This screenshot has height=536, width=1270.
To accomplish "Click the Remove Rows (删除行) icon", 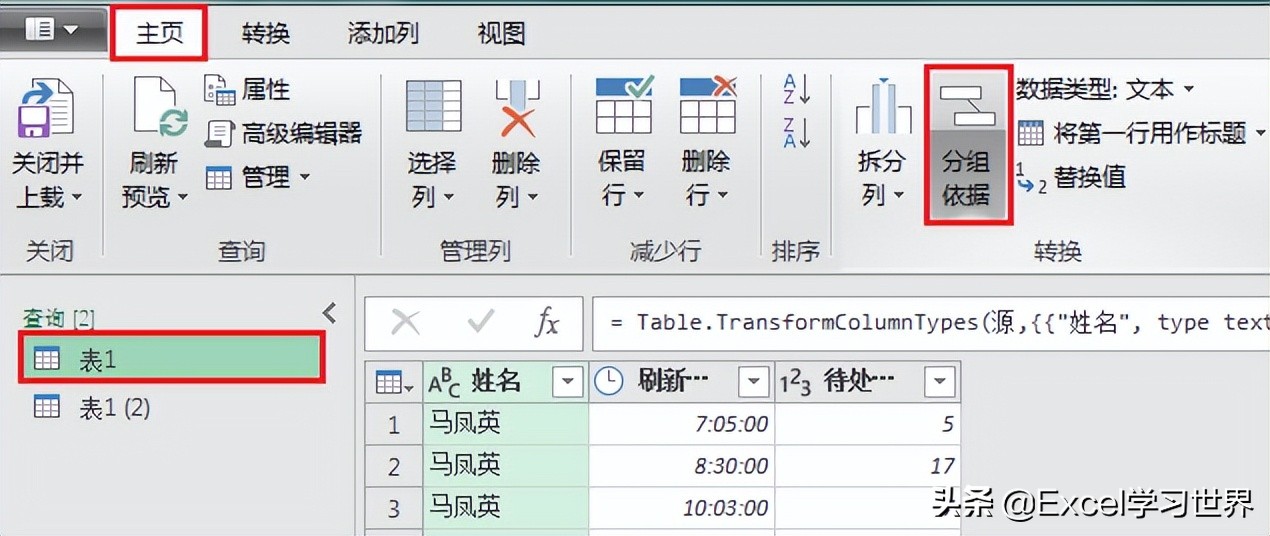I will pyautogui.click(x=707, y=108).
